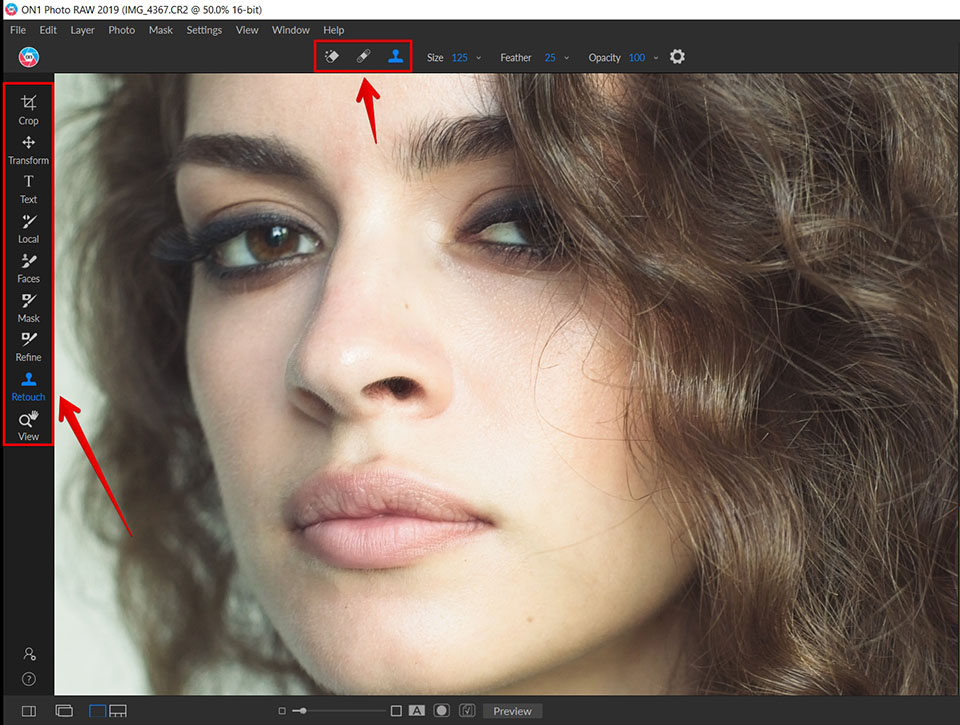Viewport: 960px width, 725px height.
Task: Select the Perfect Eraser tool
Action: tap(331, 57)
